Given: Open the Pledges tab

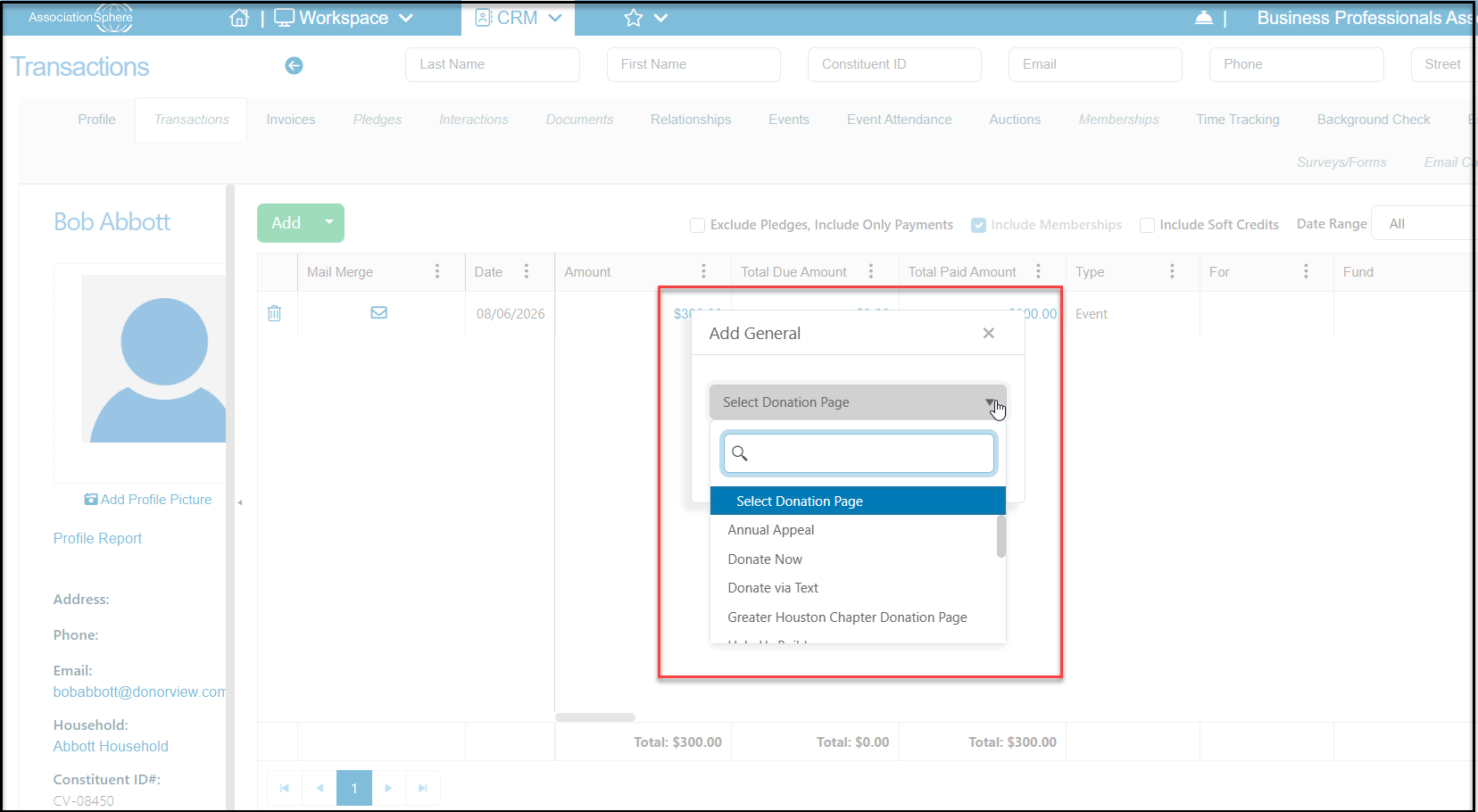Looking at the screenshot, I should 378,120.
